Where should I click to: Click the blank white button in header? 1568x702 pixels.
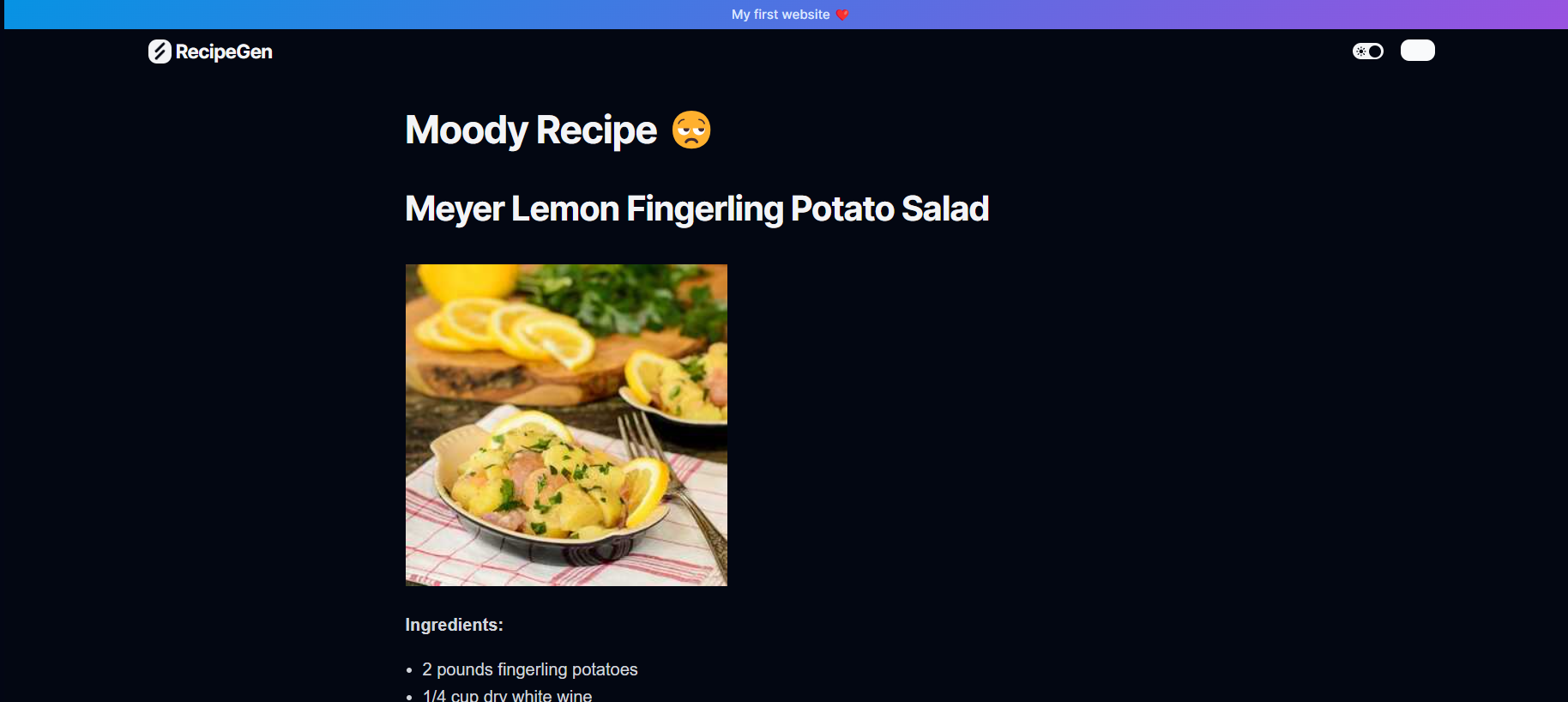[x=1418, y=51]
